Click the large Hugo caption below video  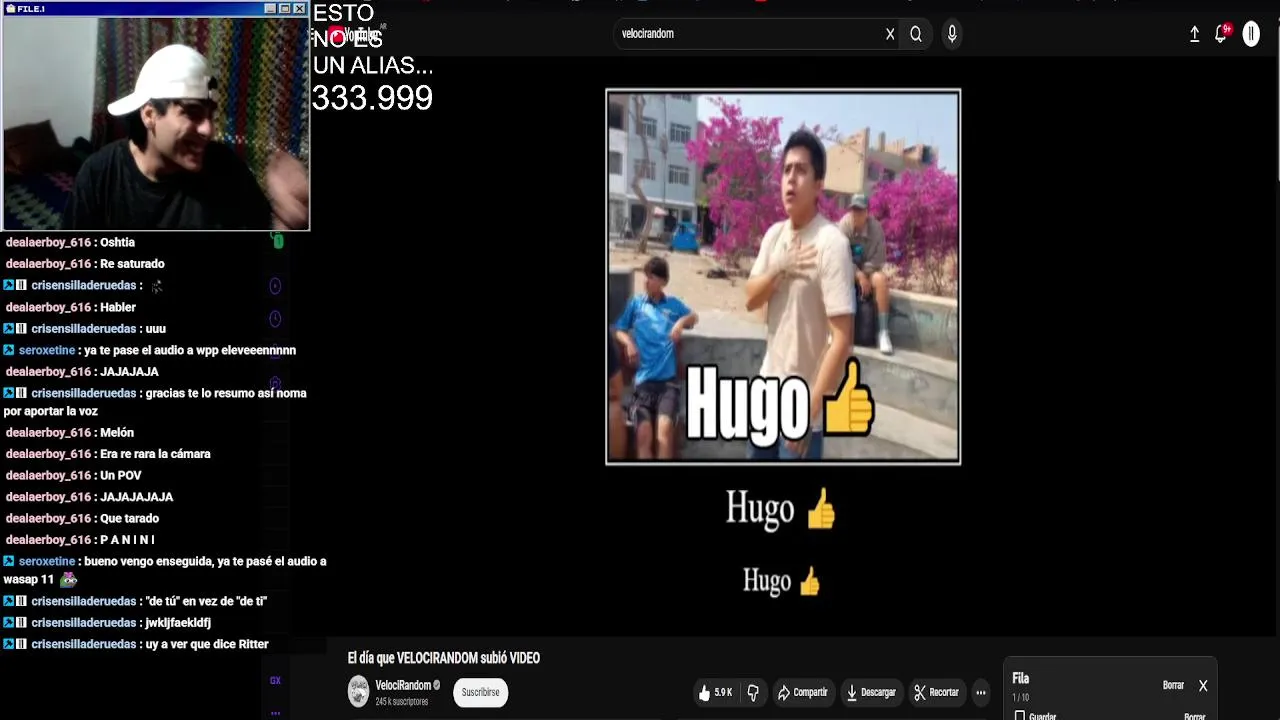pyautogui.click(x=781, y=509)
